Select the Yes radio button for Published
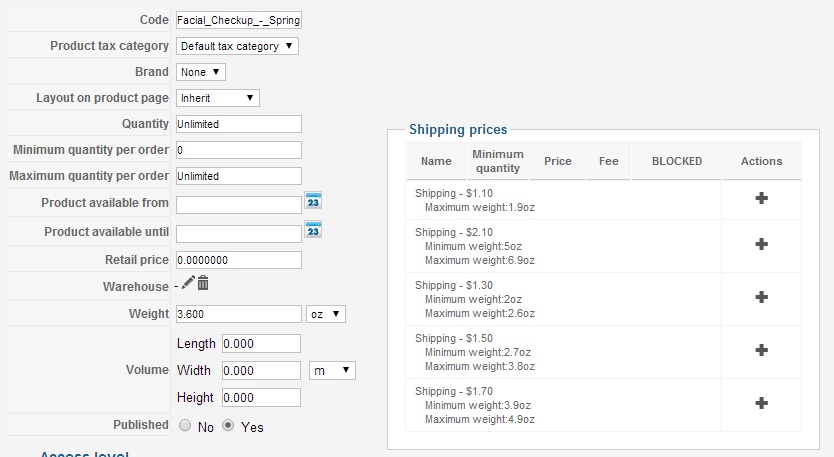The image size is (834, 457). (228, 425)
